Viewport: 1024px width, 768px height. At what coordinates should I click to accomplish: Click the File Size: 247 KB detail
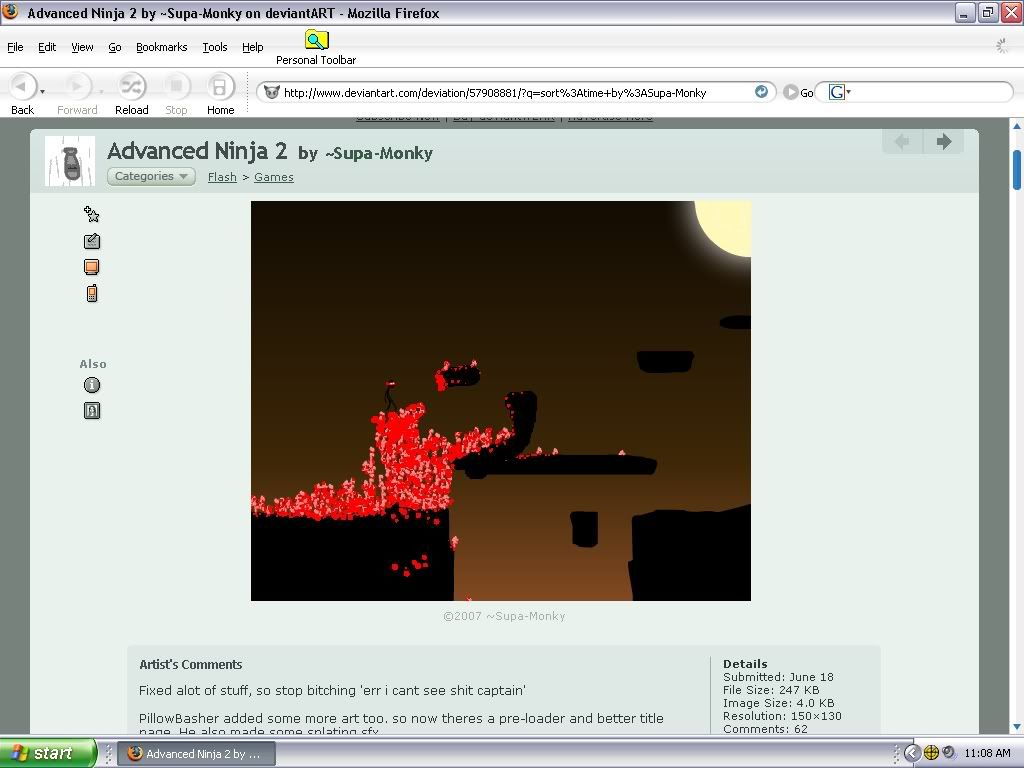tap(771, 690)
